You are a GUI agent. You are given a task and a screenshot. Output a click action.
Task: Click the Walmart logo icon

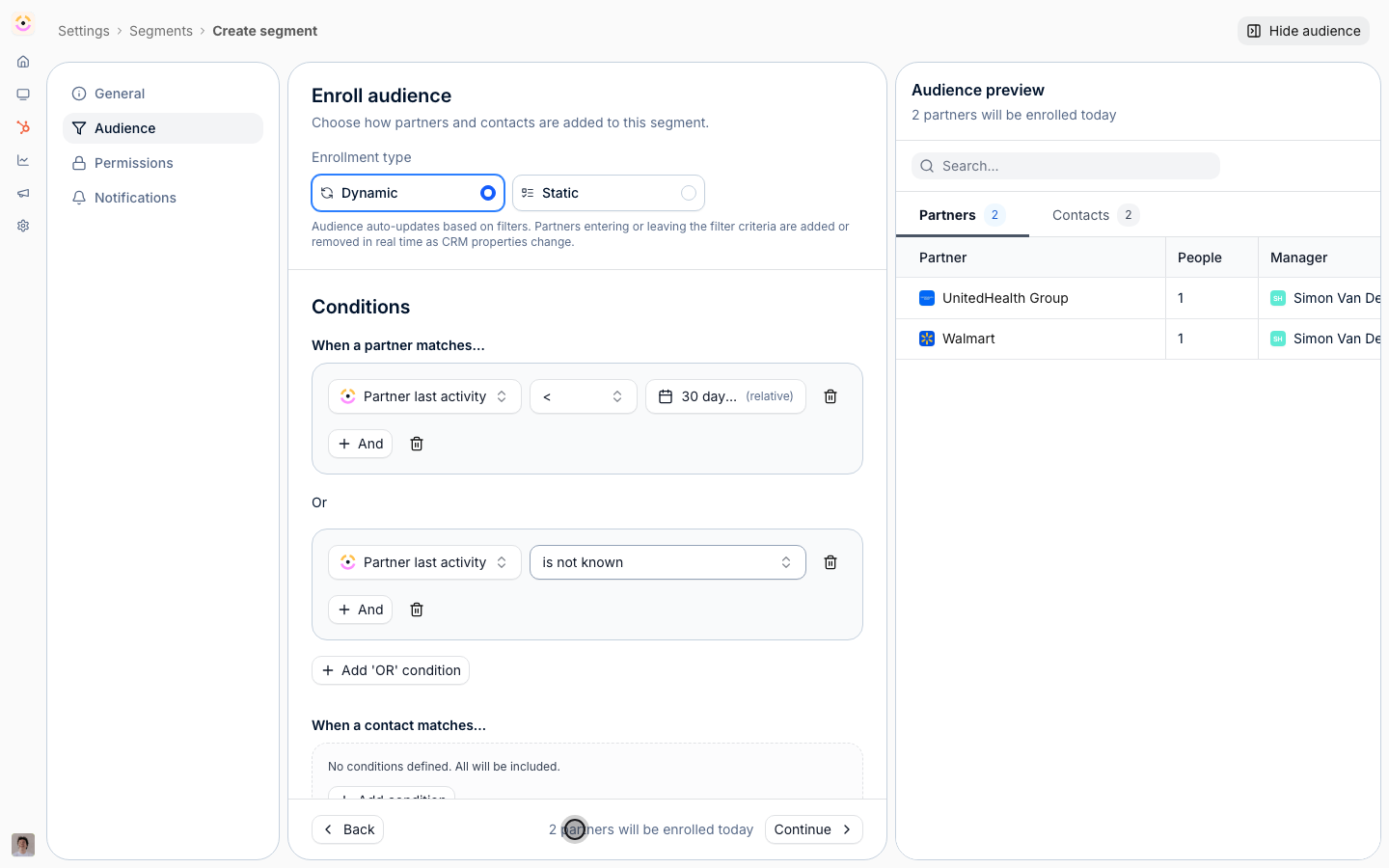pyautogui.click(x=927, y=339)
